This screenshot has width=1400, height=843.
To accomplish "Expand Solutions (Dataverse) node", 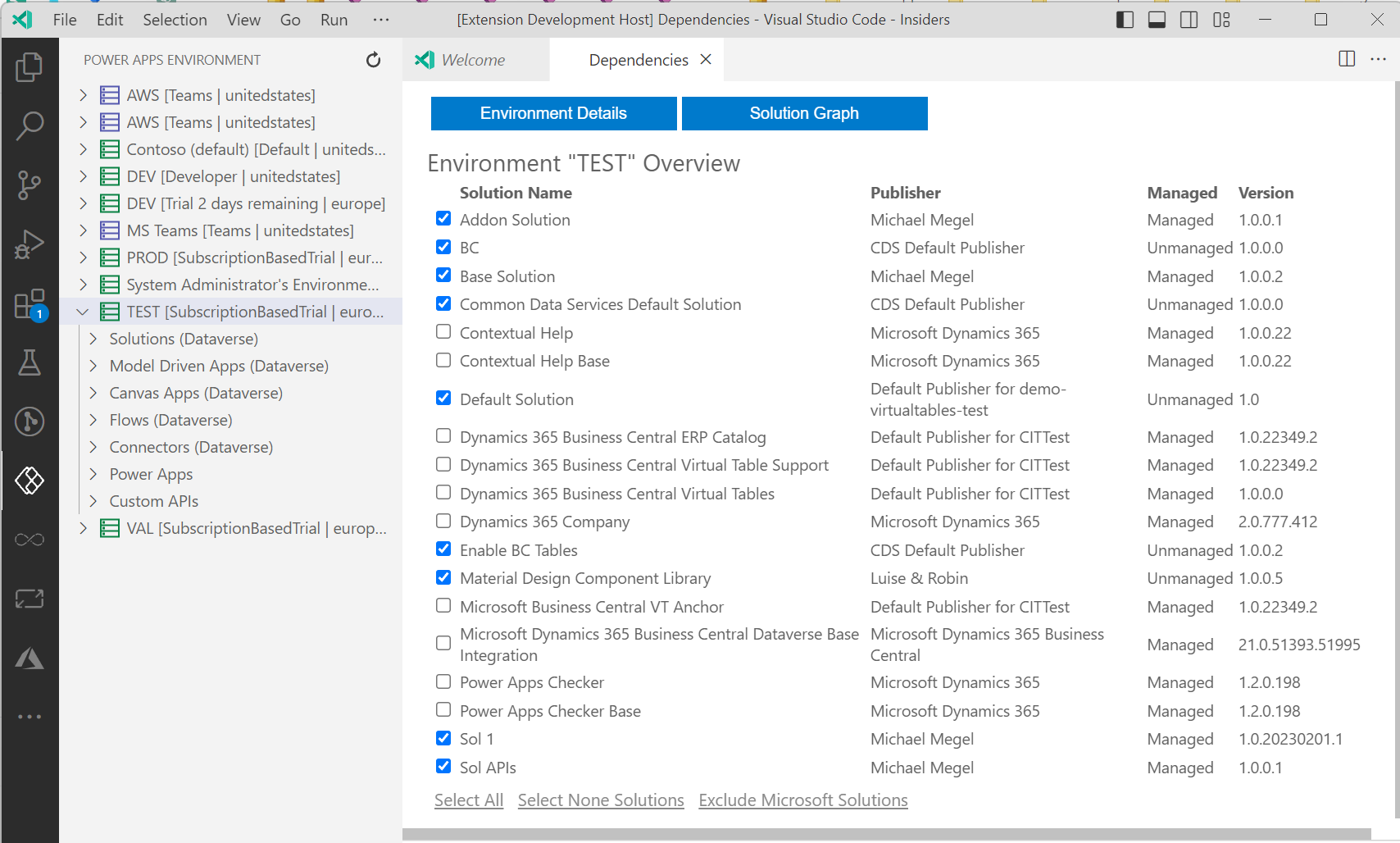I will click(93, 339).
